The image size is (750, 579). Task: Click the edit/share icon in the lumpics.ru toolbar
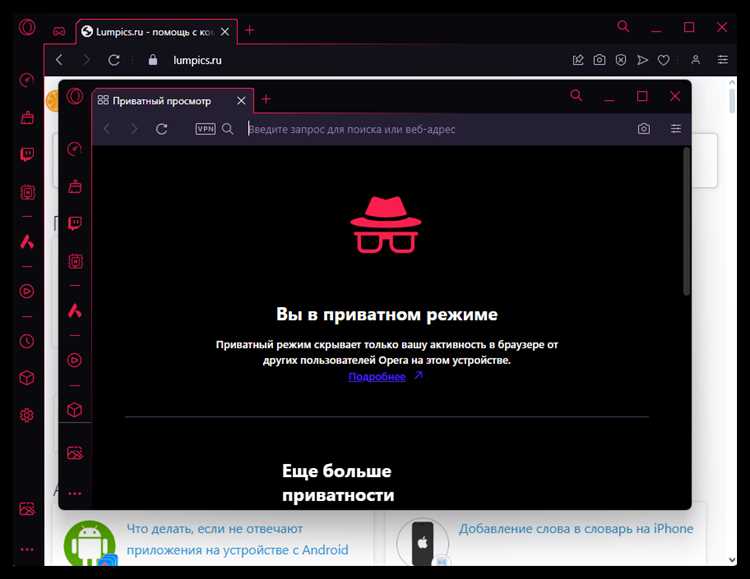click(x=578, y=60)
